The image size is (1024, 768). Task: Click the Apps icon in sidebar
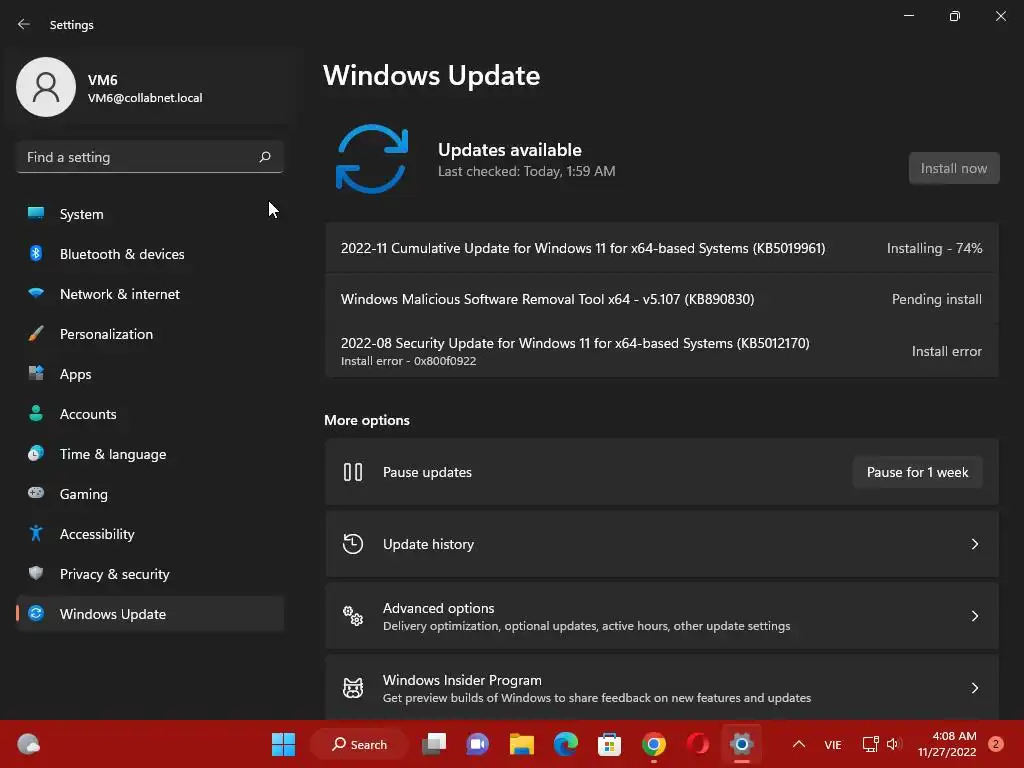[36, 374]
